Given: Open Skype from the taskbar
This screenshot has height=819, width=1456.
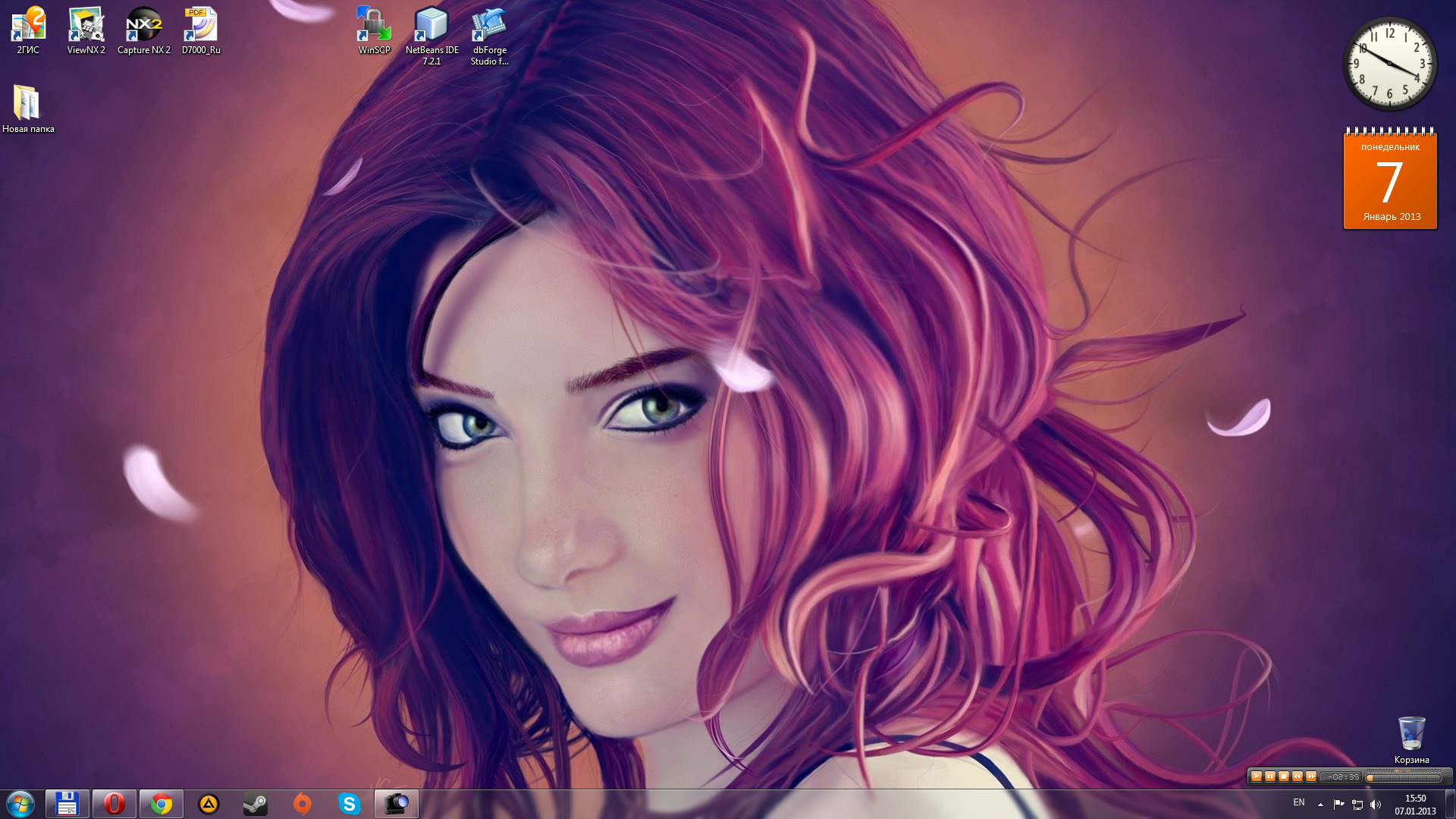Looking at the screenshot, I should click(x=349, y=804).
